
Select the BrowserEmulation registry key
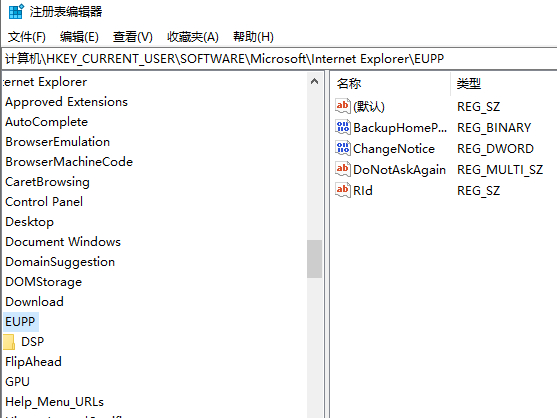coord(58,142)
